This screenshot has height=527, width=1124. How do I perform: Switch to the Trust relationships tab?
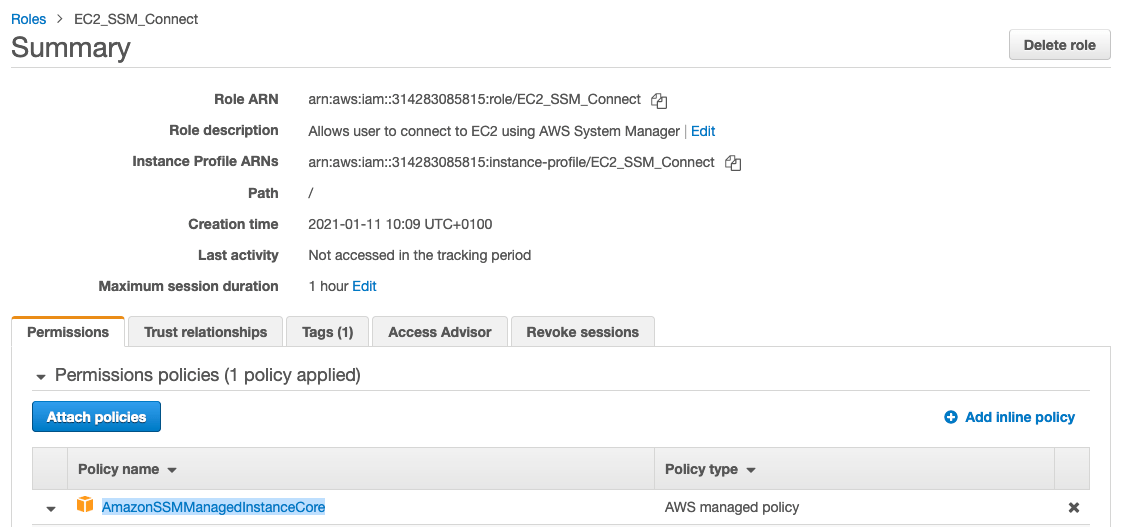[x=205, y=332]
